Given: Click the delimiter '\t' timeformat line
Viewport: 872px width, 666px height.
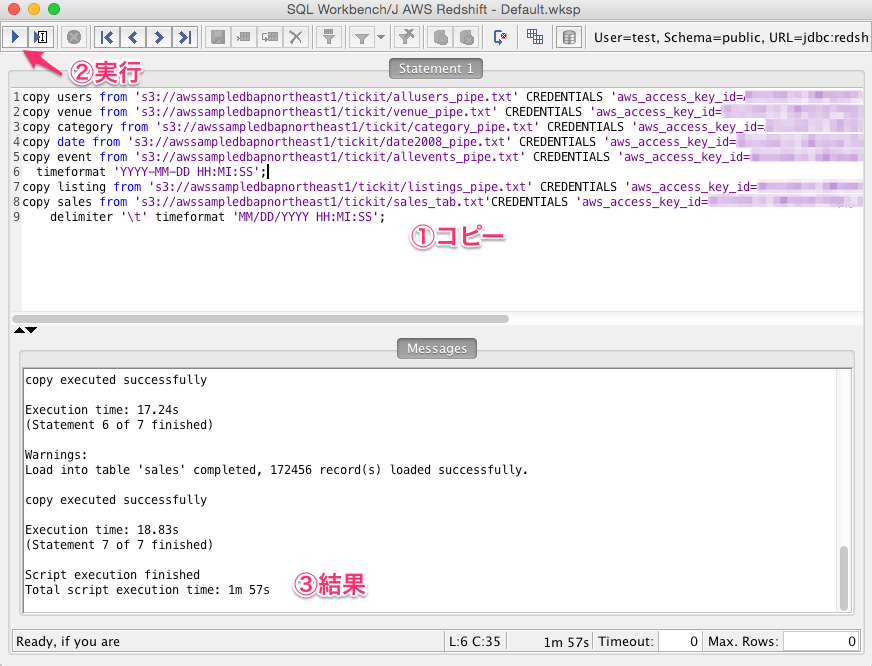Looking at the screenshot, I should pyautogui.click(x=217, y=217).
